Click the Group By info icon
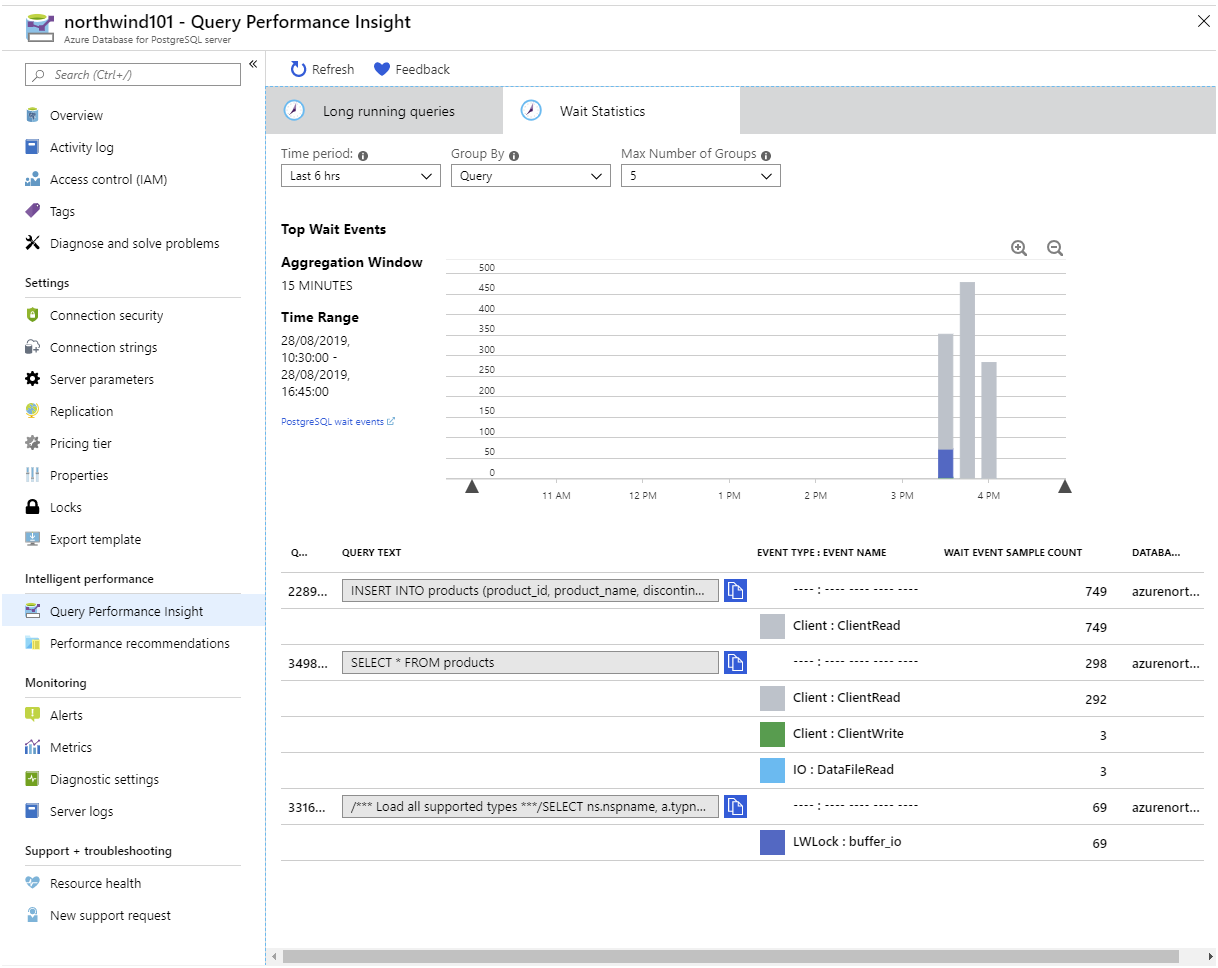Image resolution: width=1218 pixels, height=968 pixels. [x=513, y=156]
